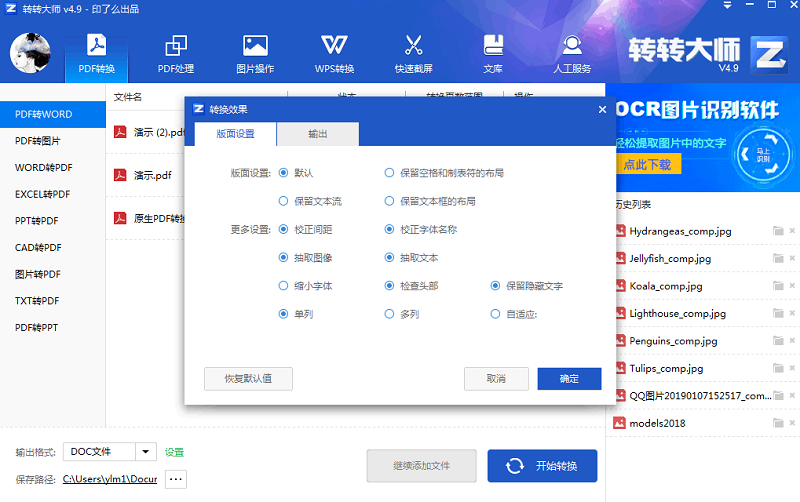The image size is (800, 502).
Task: Click the 恢复默认值 button
Action: (248, 379)
